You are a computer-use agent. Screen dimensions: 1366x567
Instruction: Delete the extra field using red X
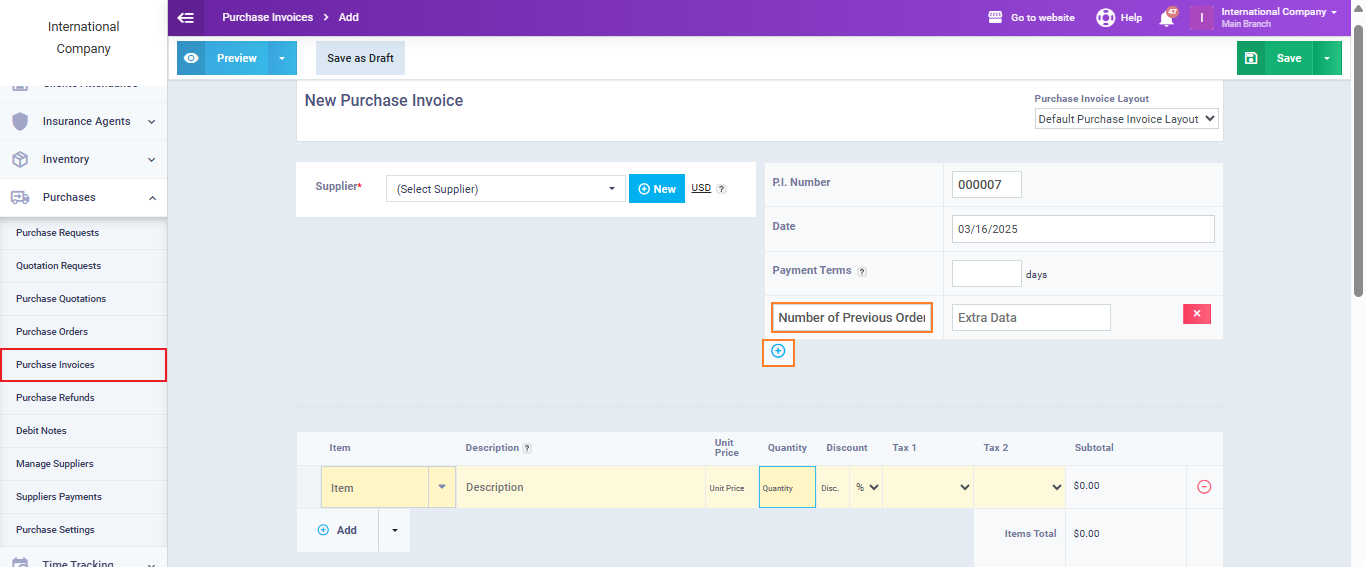(1196, 314)
